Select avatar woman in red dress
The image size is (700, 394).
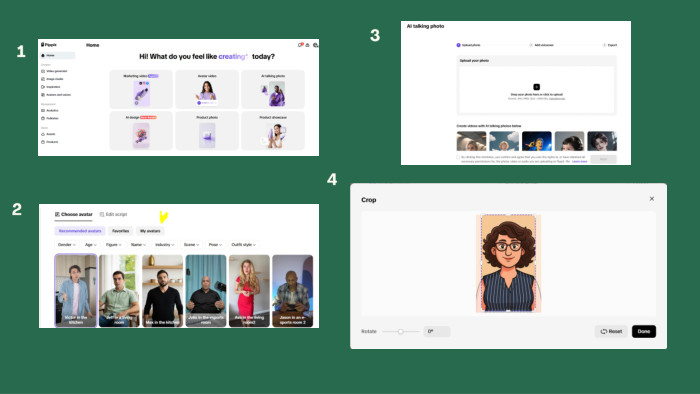coord(249,291)
